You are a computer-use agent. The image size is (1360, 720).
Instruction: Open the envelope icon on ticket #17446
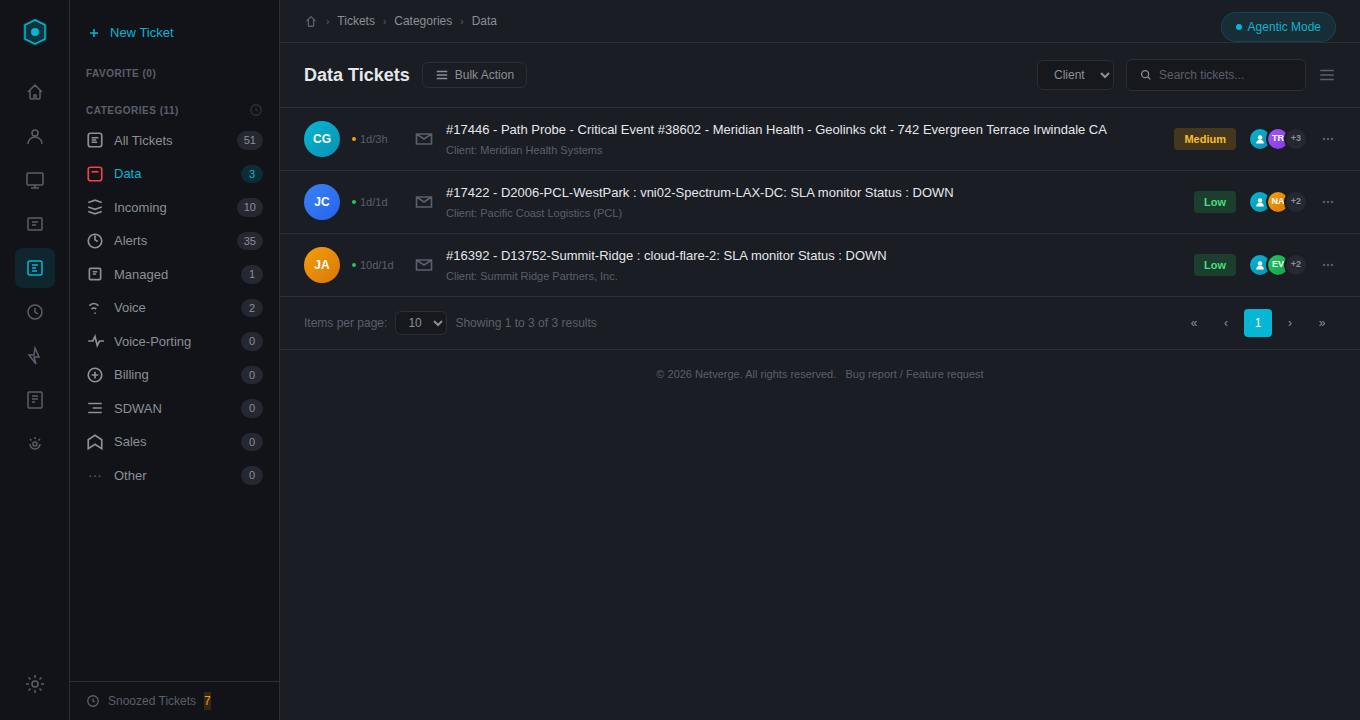pos(423,139)
